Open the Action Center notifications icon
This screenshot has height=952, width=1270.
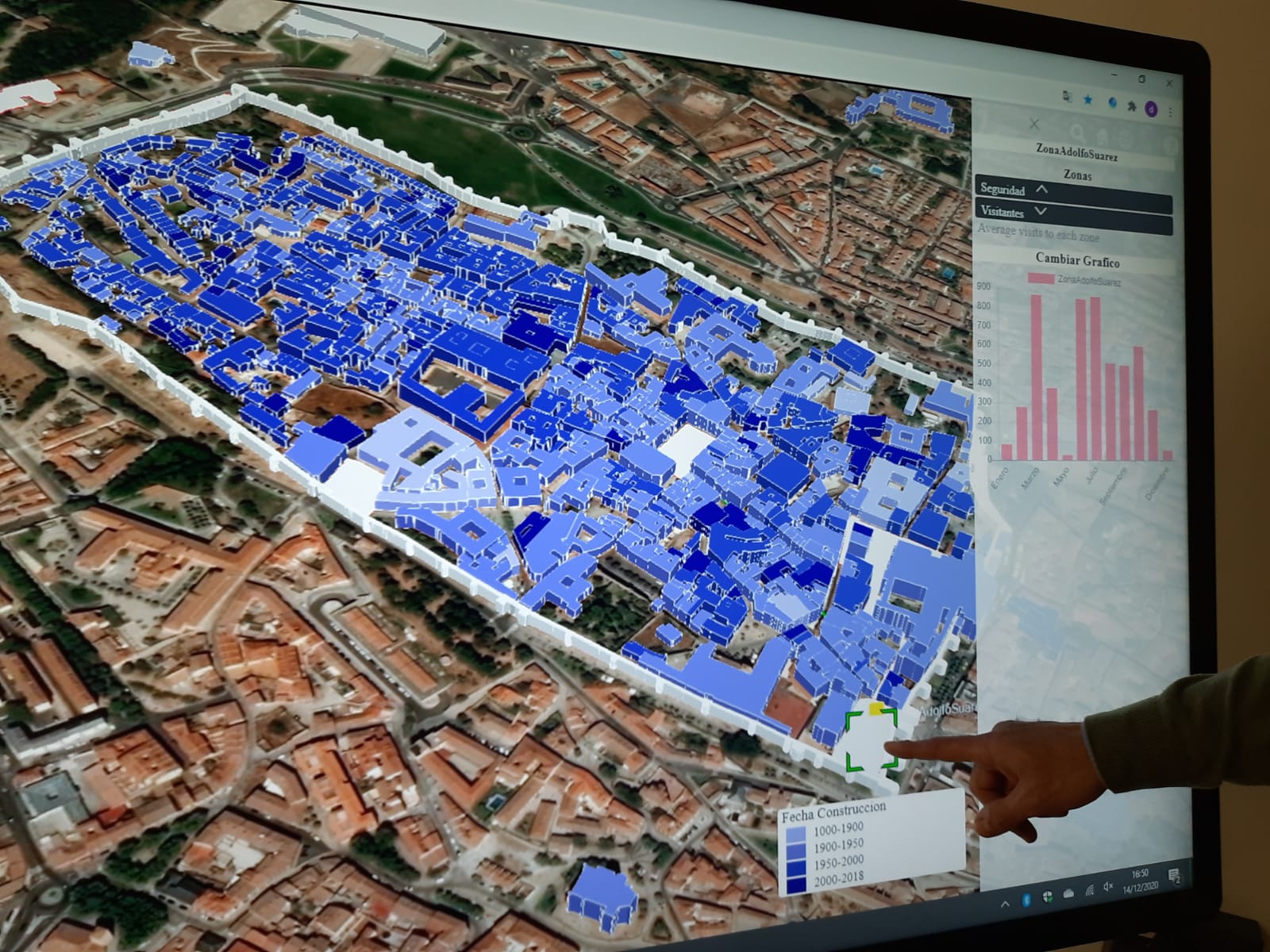(x=1174, y=876)
